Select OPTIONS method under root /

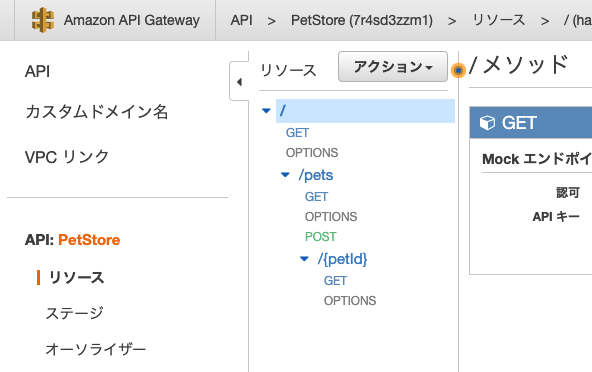tap(312, 153)
